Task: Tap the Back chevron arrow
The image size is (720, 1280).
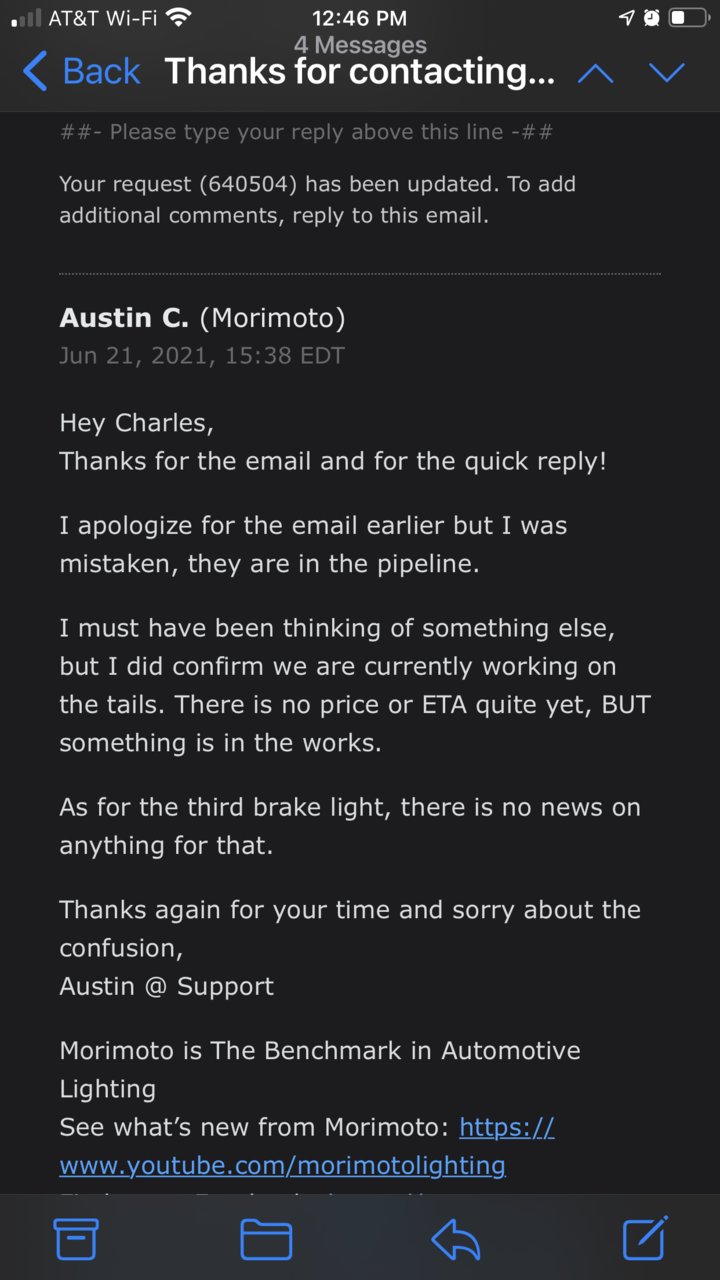Action: click(35, 72)
